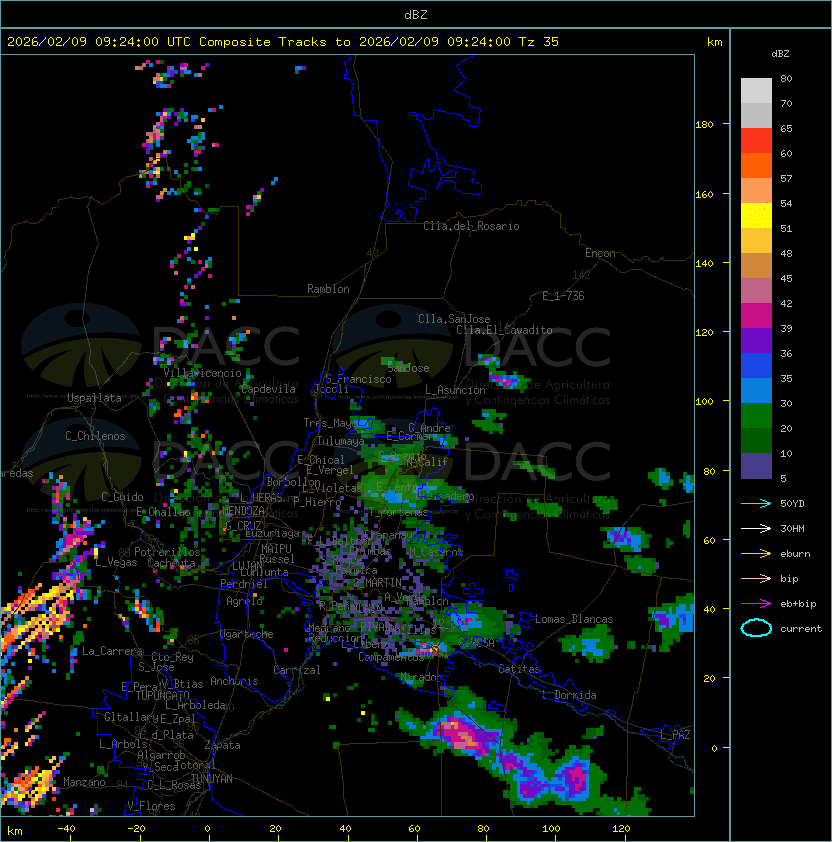Pick the magenta swatch between 42 and 39
The height and width of the screenshot is (842, 832).
(756, 315)
